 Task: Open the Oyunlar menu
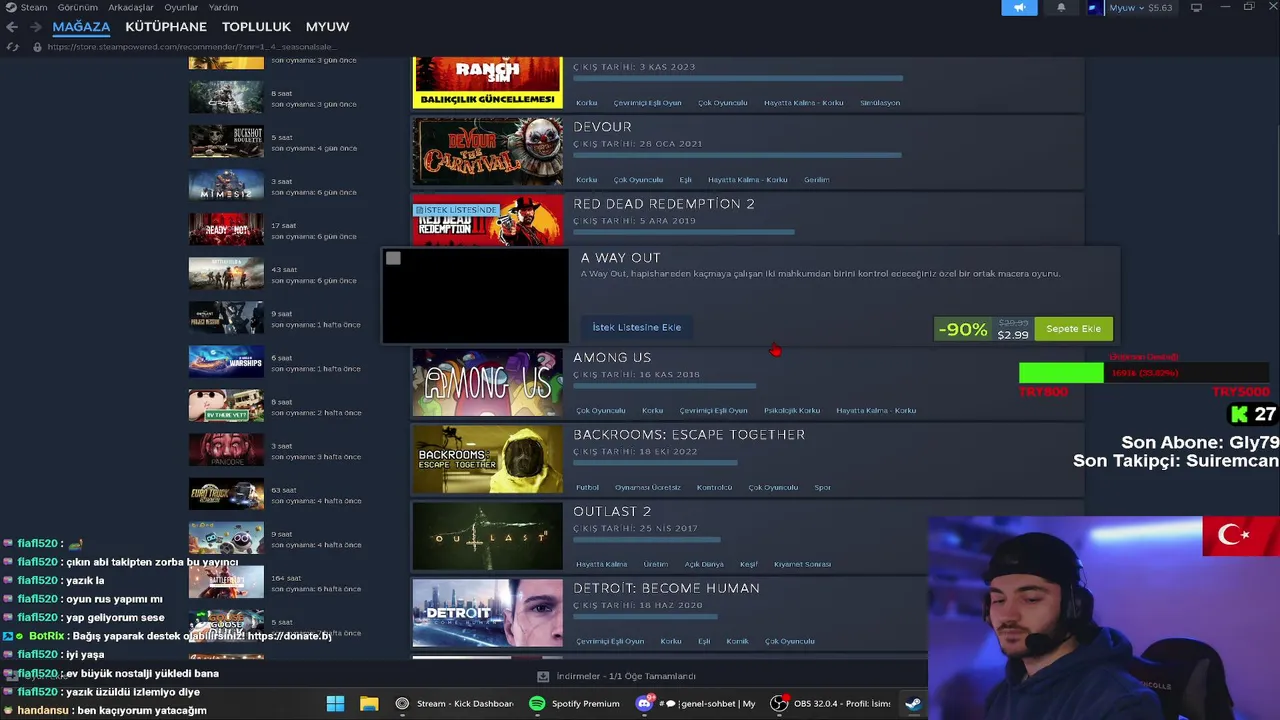pyautogui.click(x=181, y=7)
